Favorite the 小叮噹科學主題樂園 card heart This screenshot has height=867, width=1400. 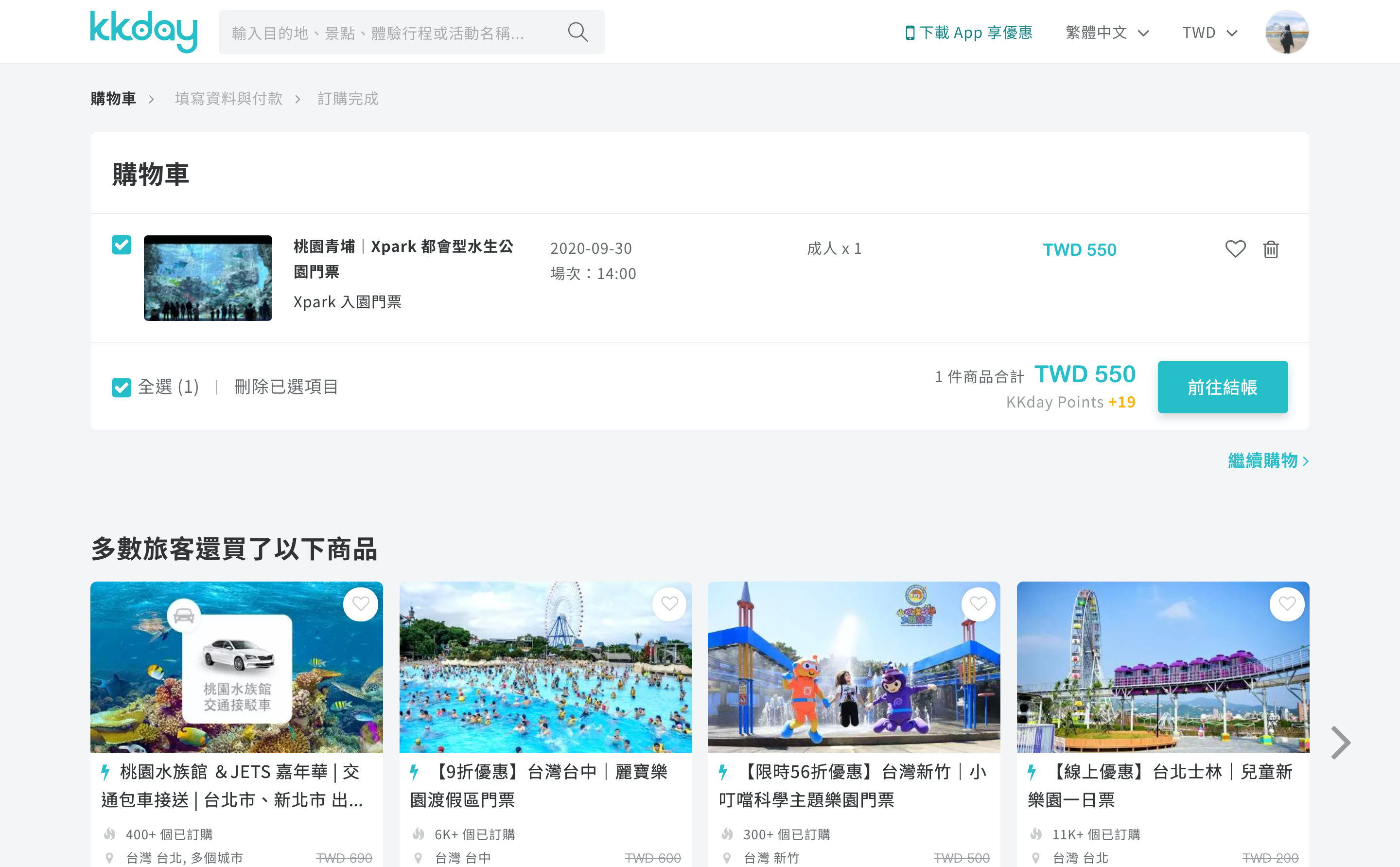click(978, 604)
